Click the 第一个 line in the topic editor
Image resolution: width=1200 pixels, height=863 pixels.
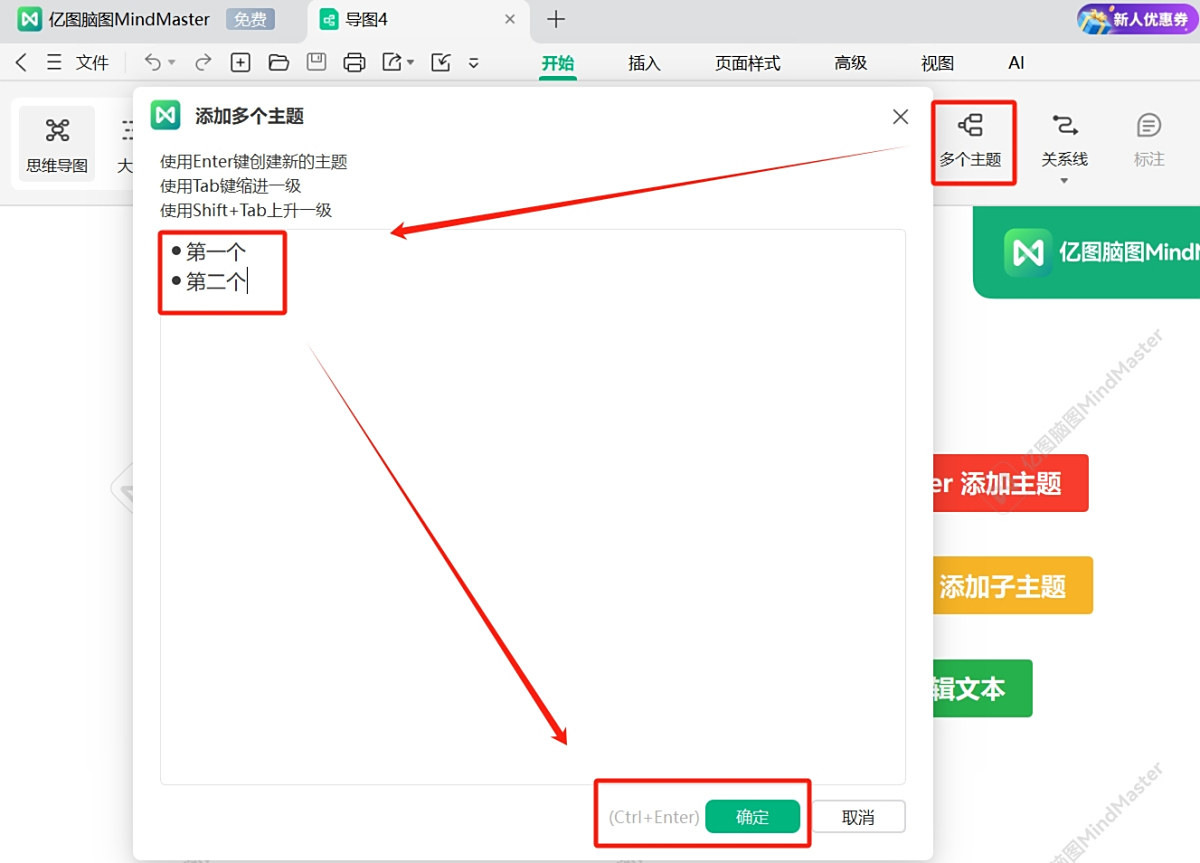click(215, 252)
